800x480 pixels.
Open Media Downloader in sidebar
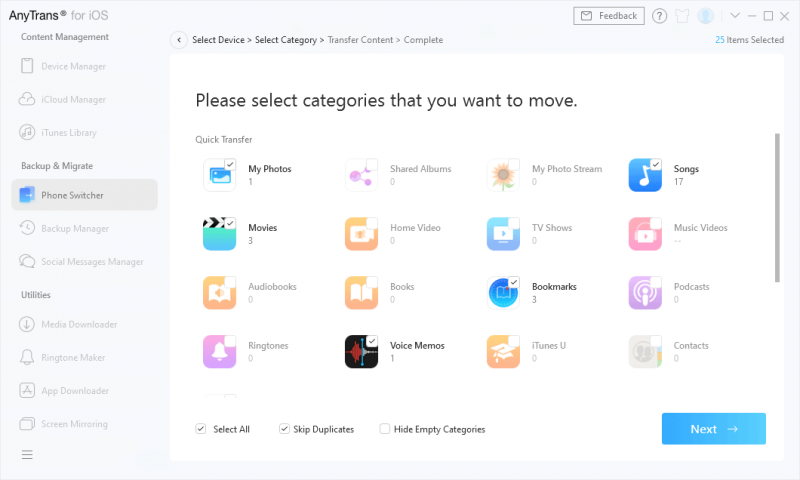pos(84,324)
